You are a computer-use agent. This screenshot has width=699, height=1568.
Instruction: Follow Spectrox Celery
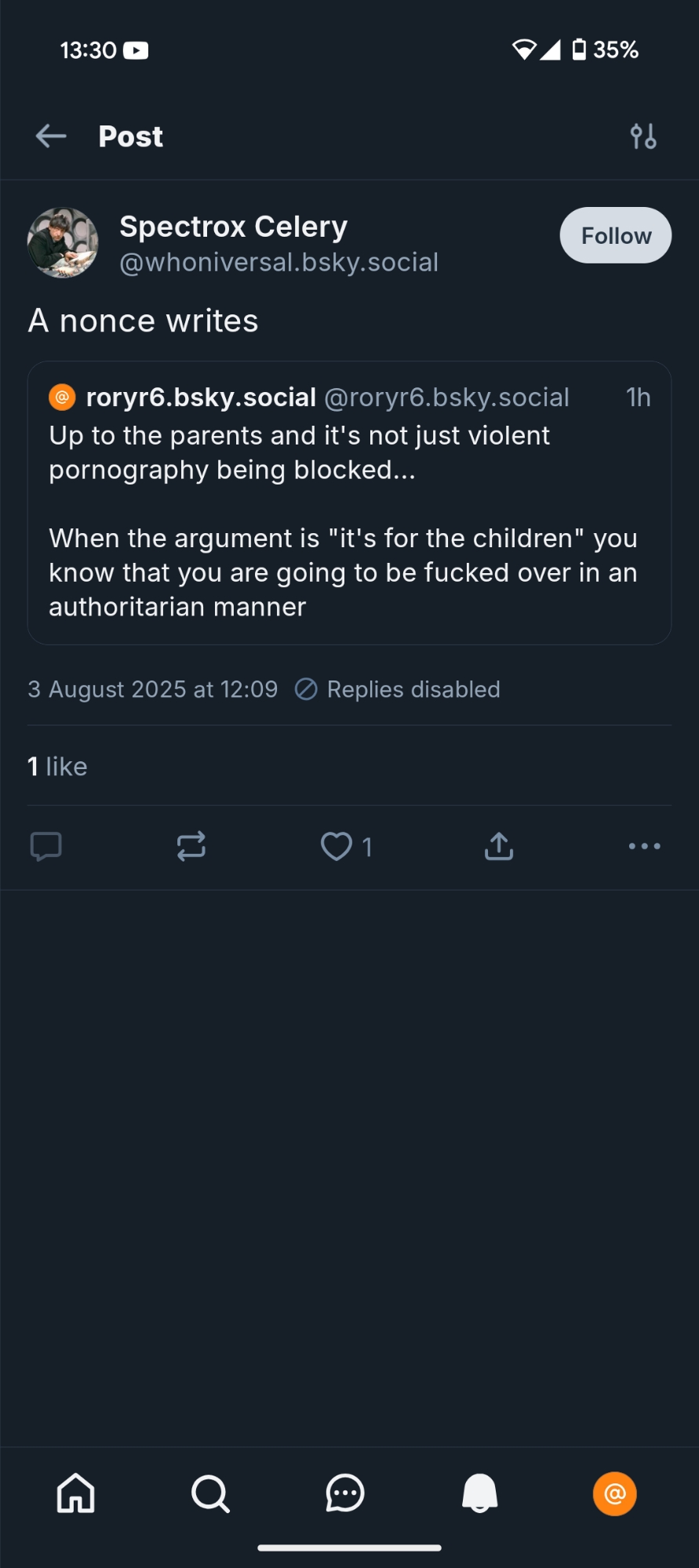tap(615, 235)
